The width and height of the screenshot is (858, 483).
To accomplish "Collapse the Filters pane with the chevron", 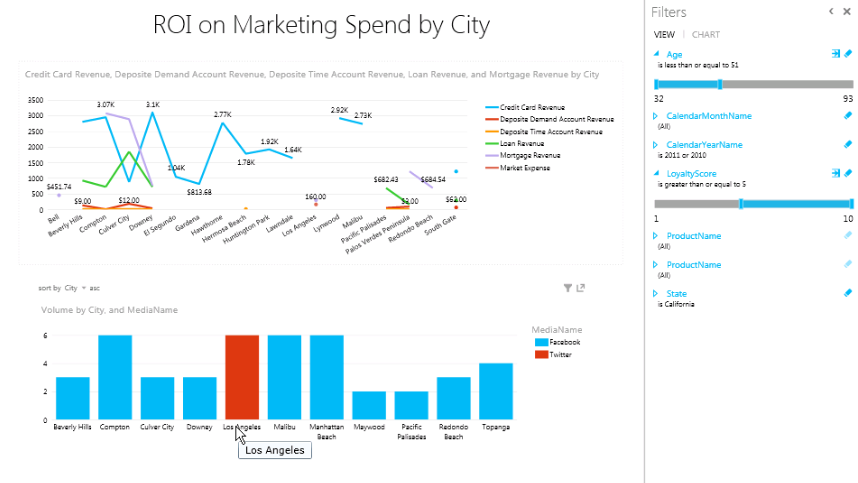I will pyautogui.click(x=832, y=12).
